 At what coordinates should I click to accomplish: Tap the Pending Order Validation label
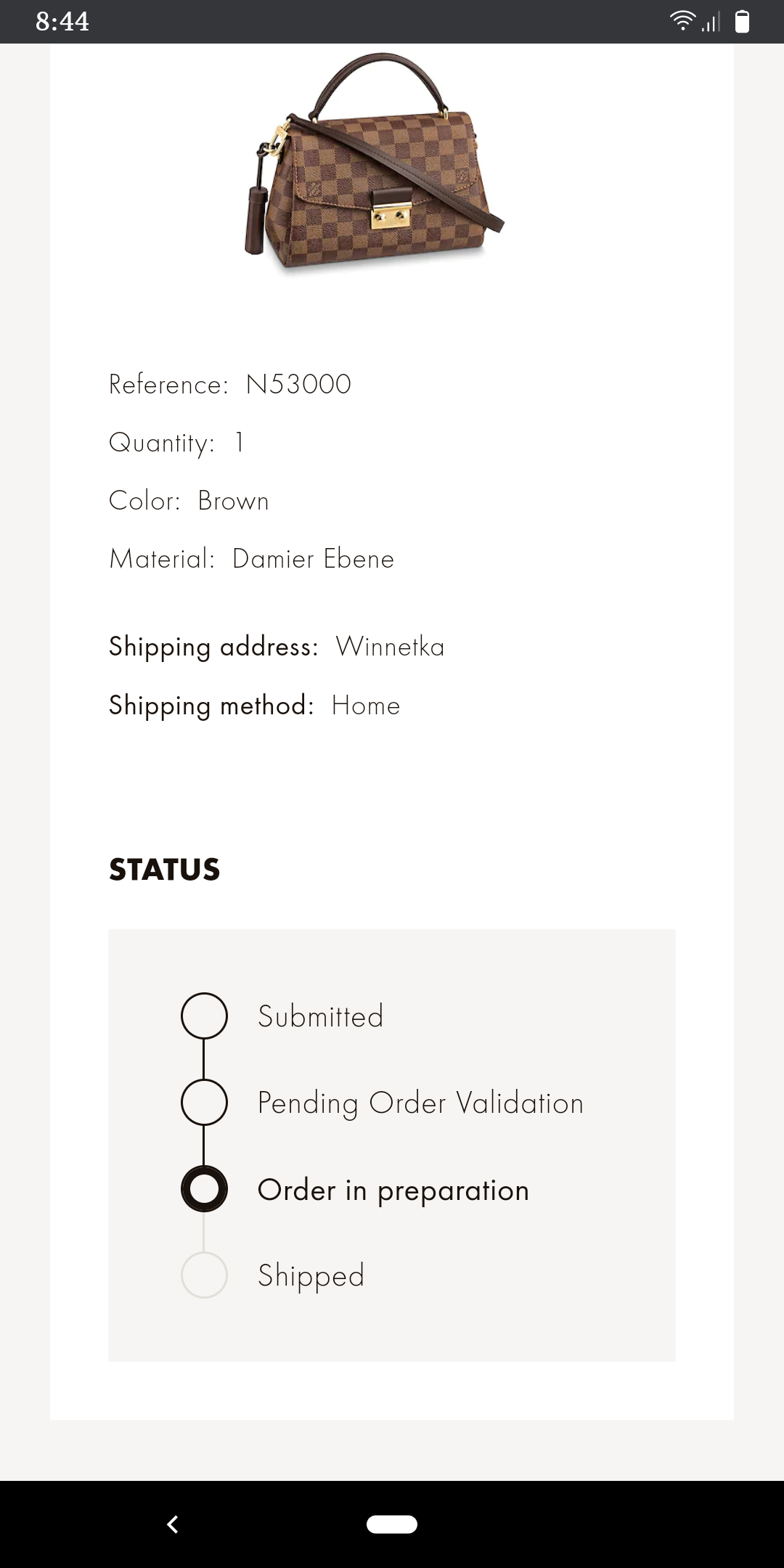pos(420,1103)
